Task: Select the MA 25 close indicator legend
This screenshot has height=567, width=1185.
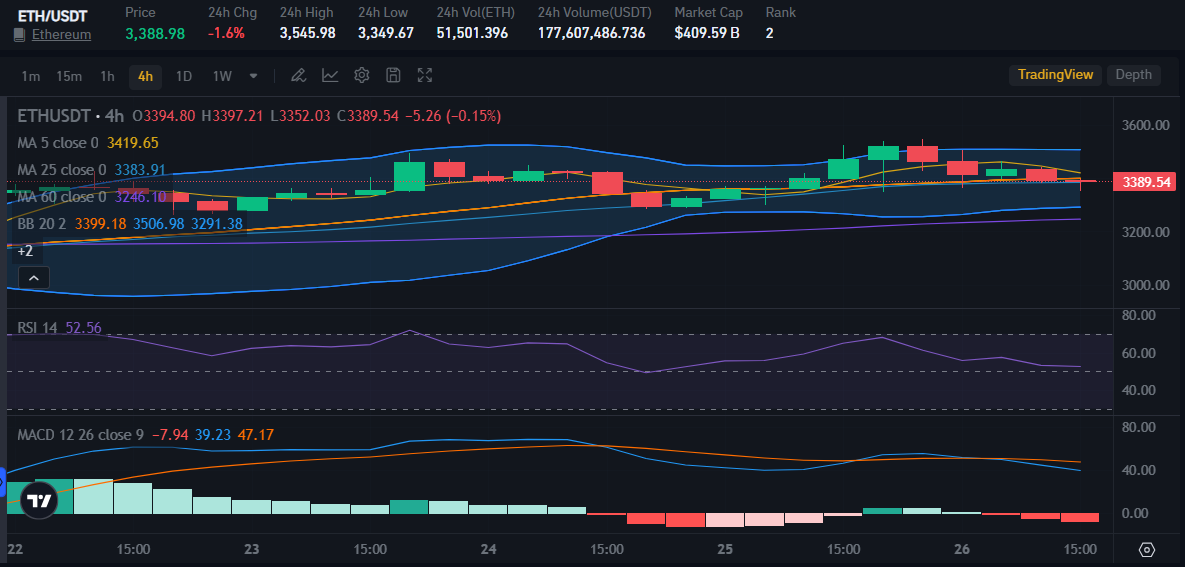Action: 61,170
